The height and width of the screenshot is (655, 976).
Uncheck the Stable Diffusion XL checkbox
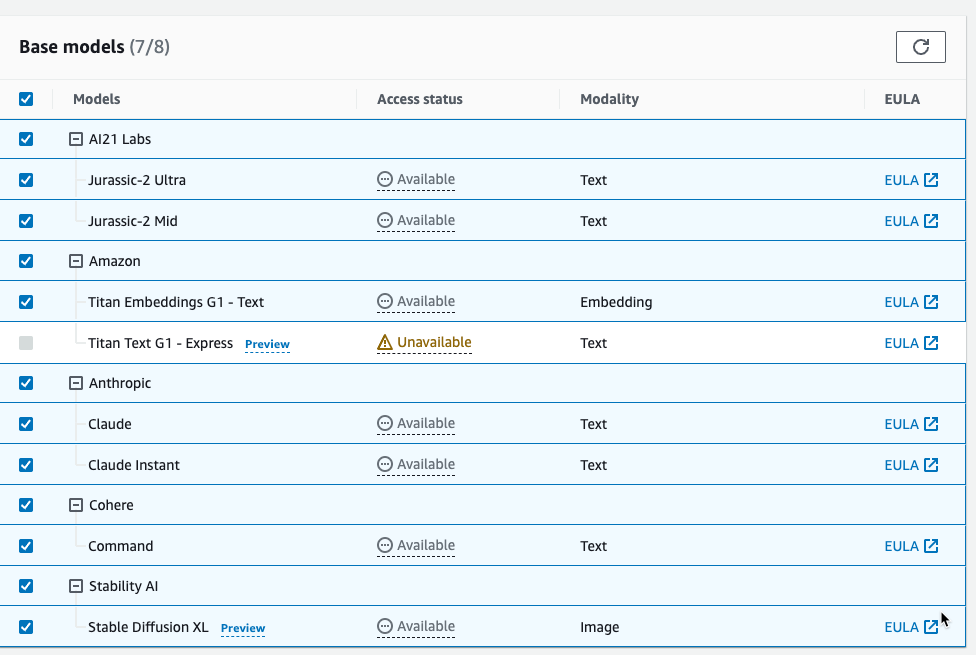tap(26, 627)
